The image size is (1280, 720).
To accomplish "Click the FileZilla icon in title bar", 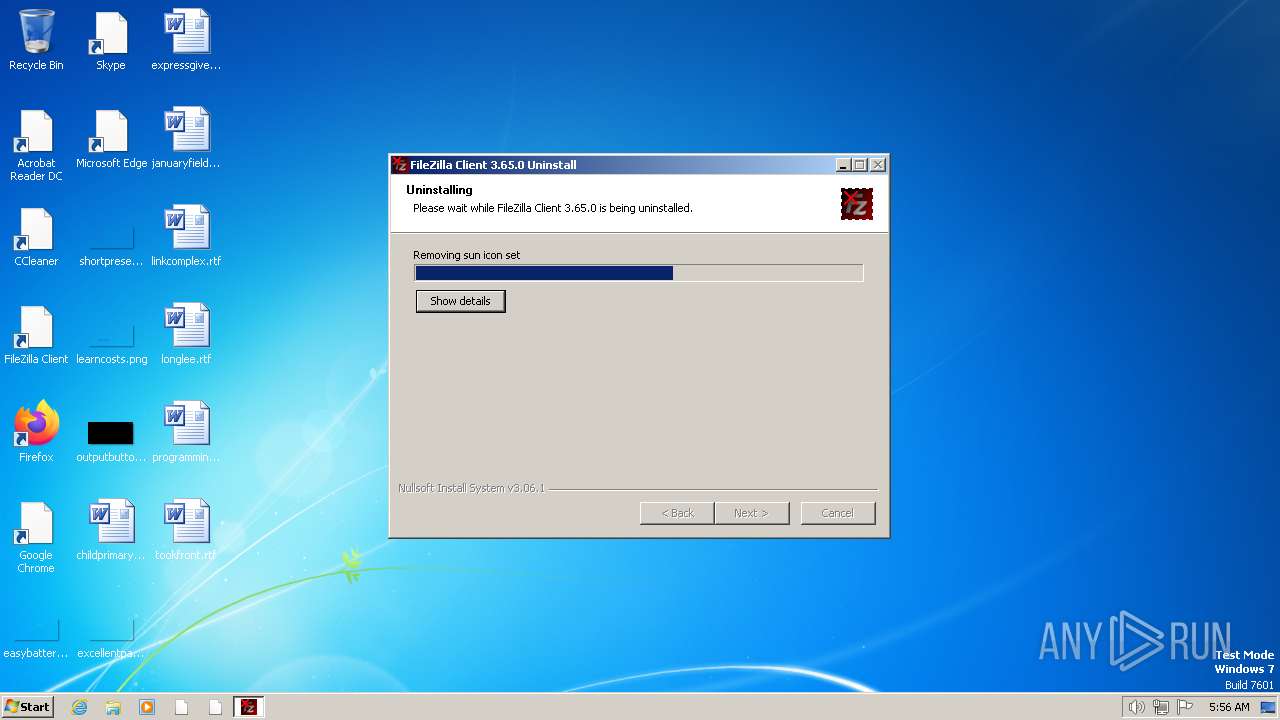I will (x=400, y=165).
